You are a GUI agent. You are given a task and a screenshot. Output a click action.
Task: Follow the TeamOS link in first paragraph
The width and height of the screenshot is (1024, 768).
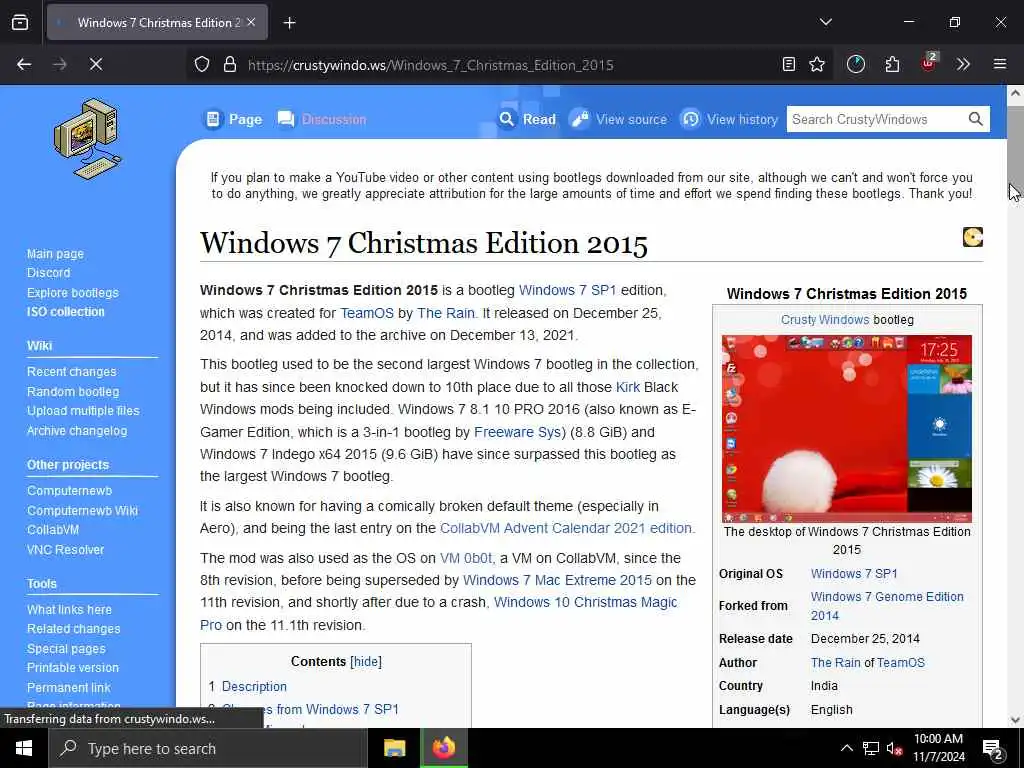[367, 313]
